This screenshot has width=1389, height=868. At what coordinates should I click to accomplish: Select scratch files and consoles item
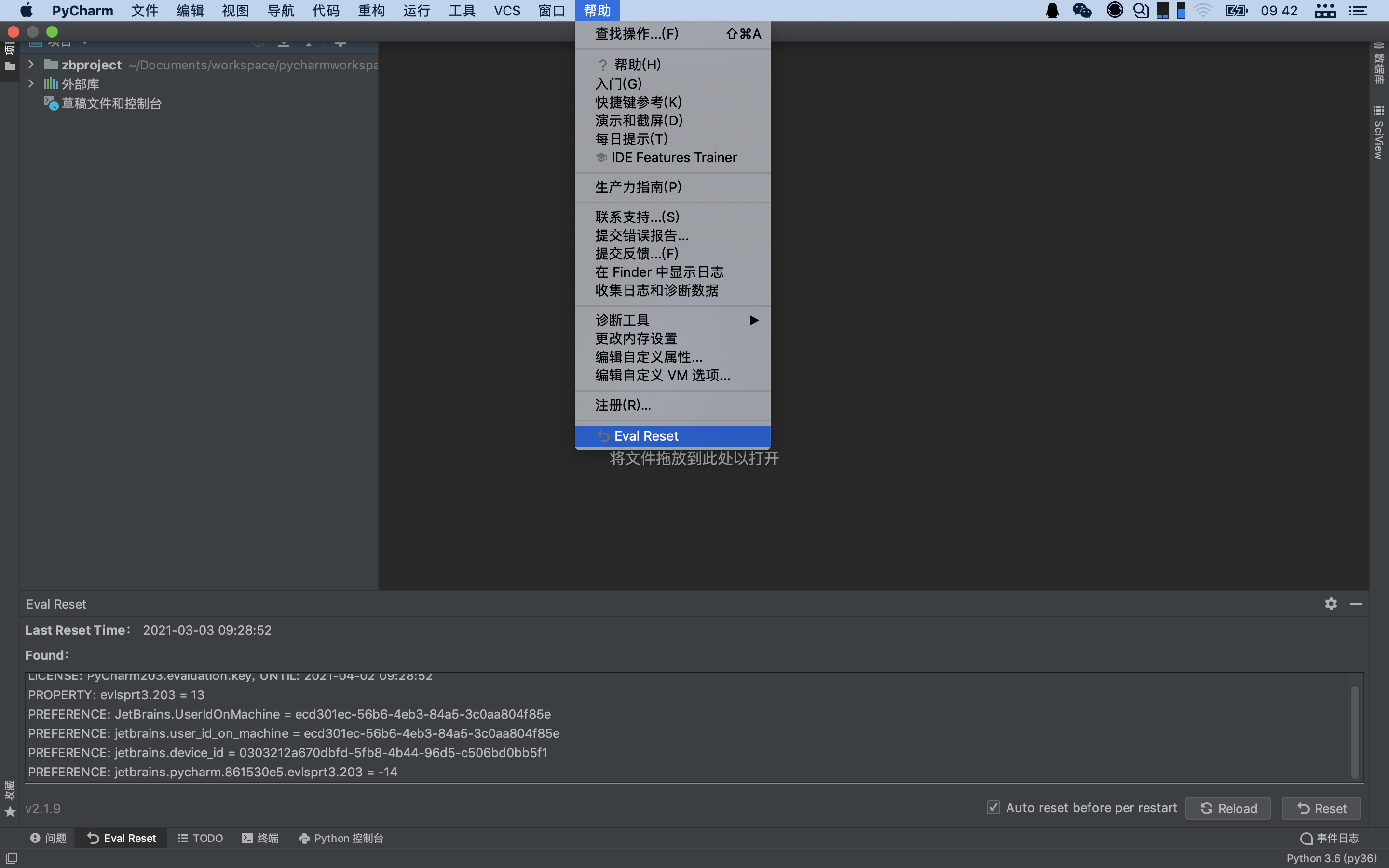(x=111, y=104)
